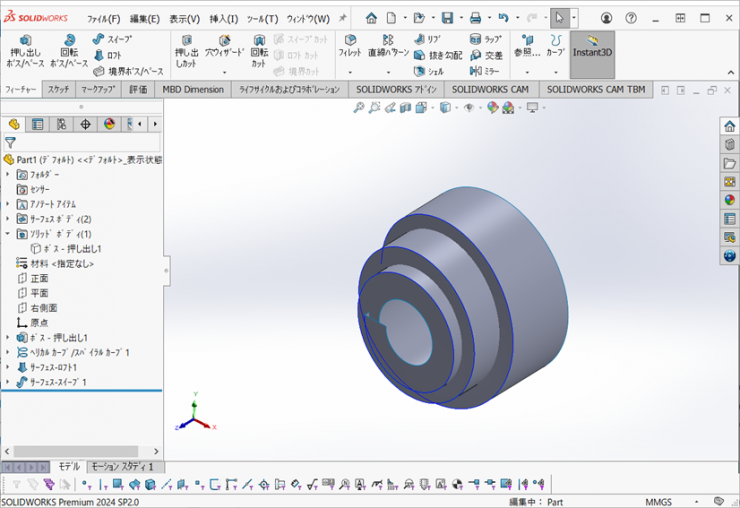Open the ConfigurationManager tab icon

(61, 124)
